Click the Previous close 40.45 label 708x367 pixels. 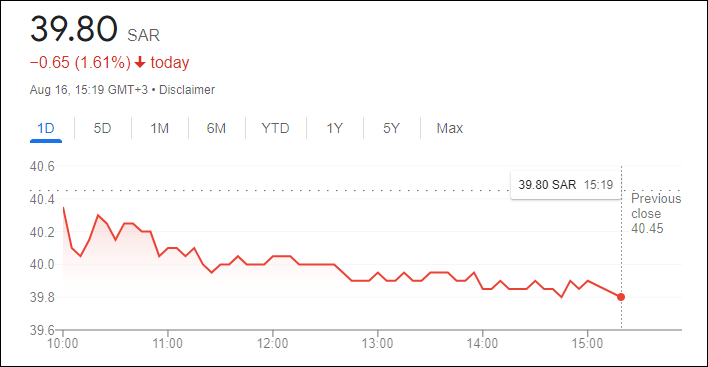[656, 214]
